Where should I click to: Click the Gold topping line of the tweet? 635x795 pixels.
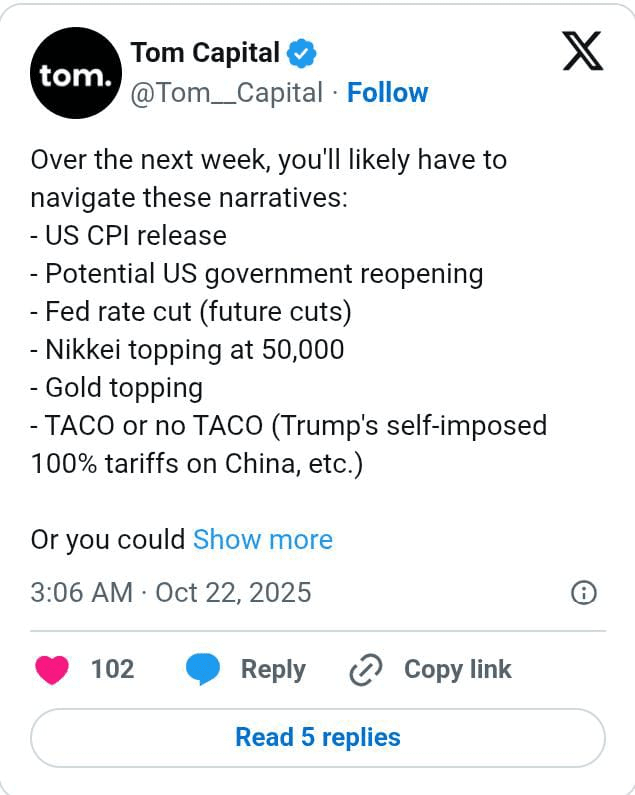pos(117,388)
